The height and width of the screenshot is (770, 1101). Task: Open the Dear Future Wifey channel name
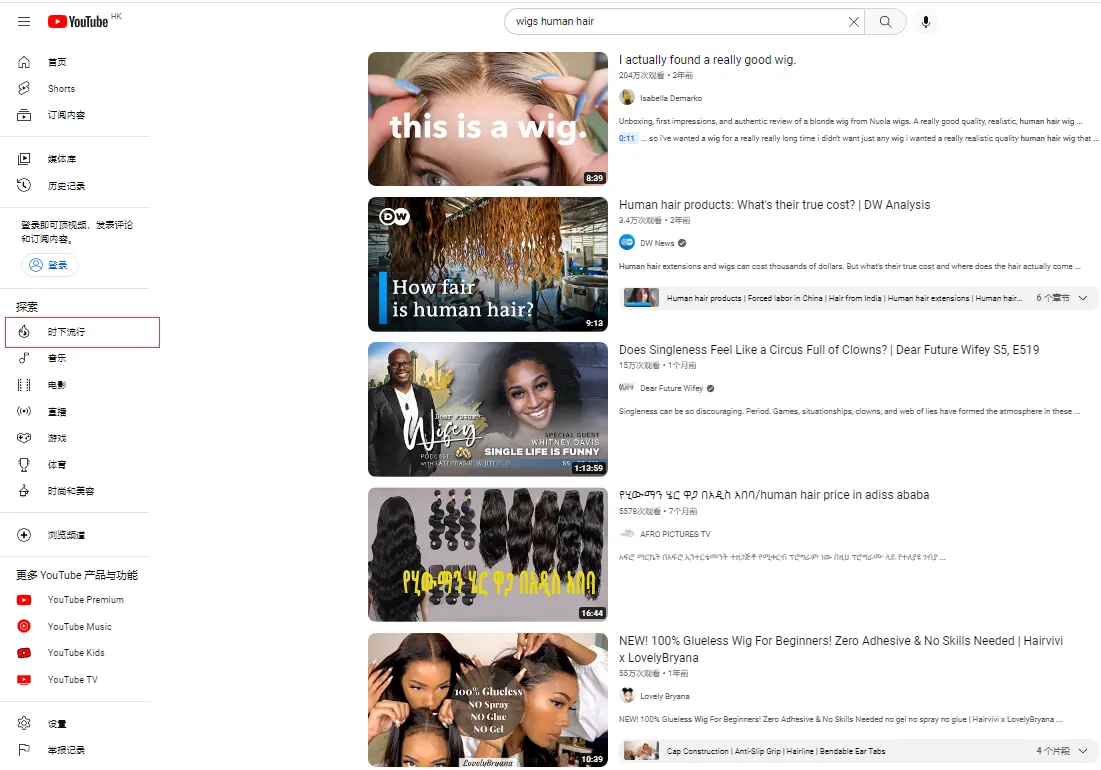(x=671, y=388)
